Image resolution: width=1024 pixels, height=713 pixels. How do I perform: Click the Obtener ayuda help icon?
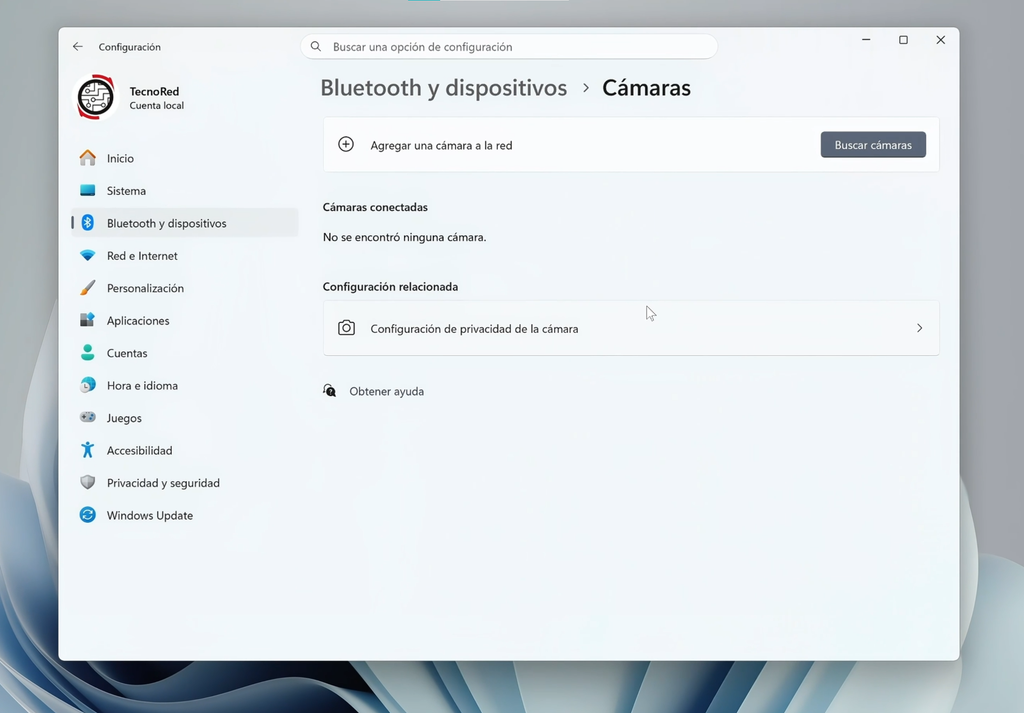pyautogui.click(x=330, y=391)
